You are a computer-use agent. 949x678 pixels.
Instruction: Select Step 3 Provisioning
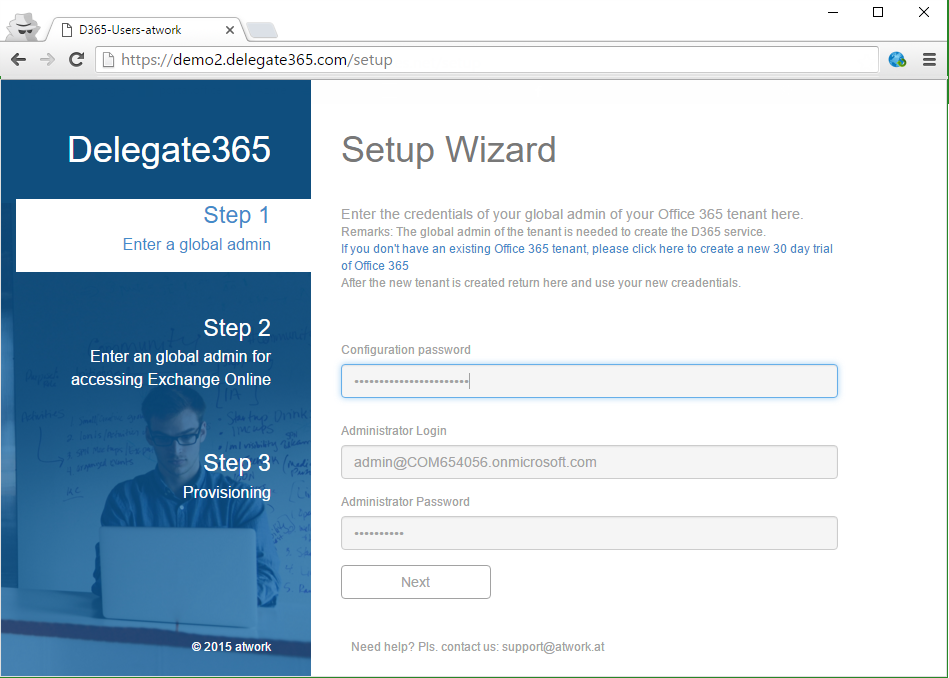coord(227,476)
